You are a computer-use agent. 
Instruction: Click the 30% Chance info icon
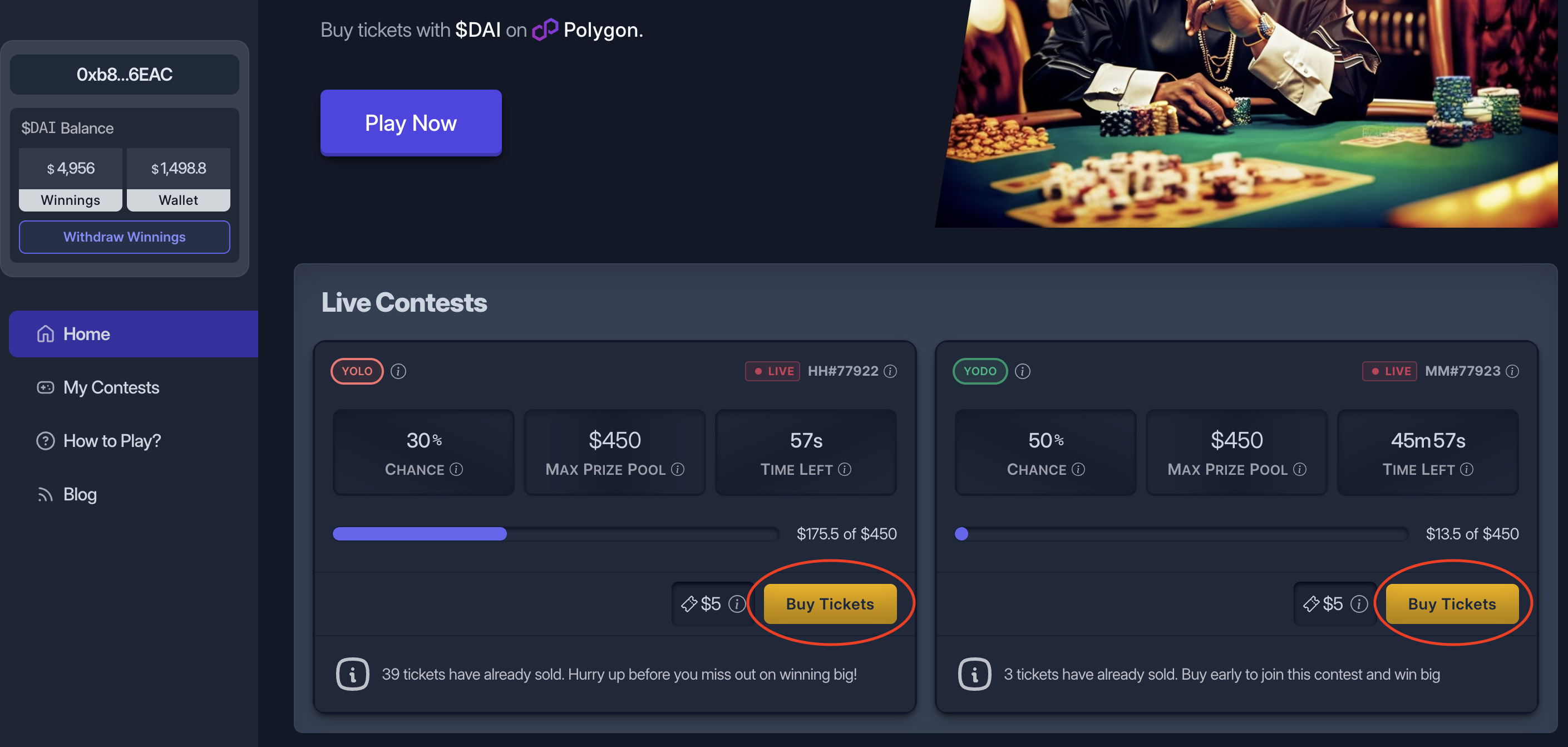456,469
